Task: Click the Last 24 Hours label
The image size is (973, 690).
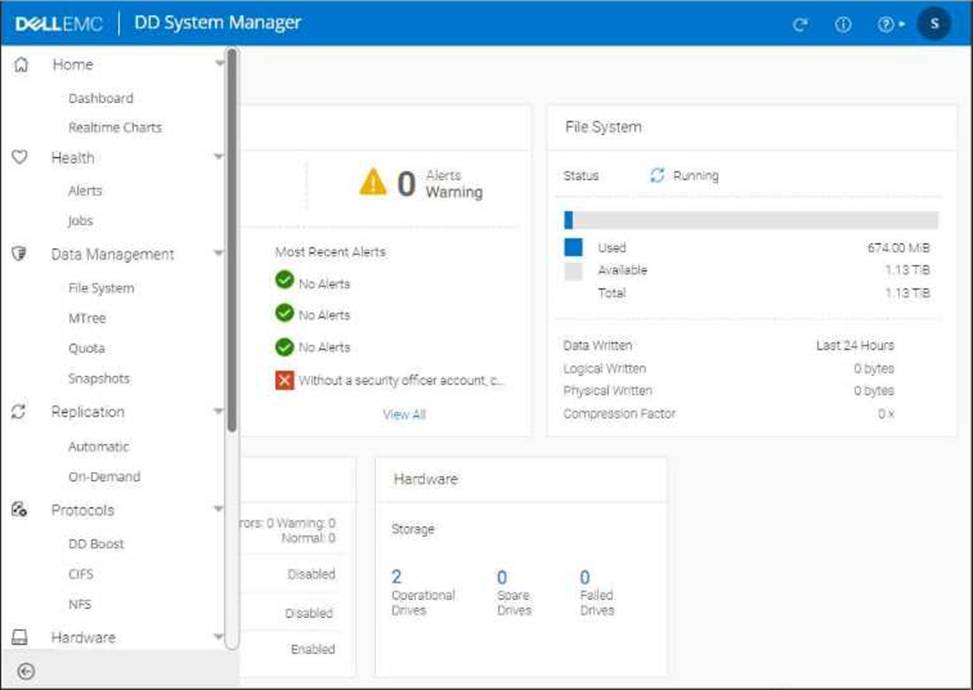Action: coord(855,346)
